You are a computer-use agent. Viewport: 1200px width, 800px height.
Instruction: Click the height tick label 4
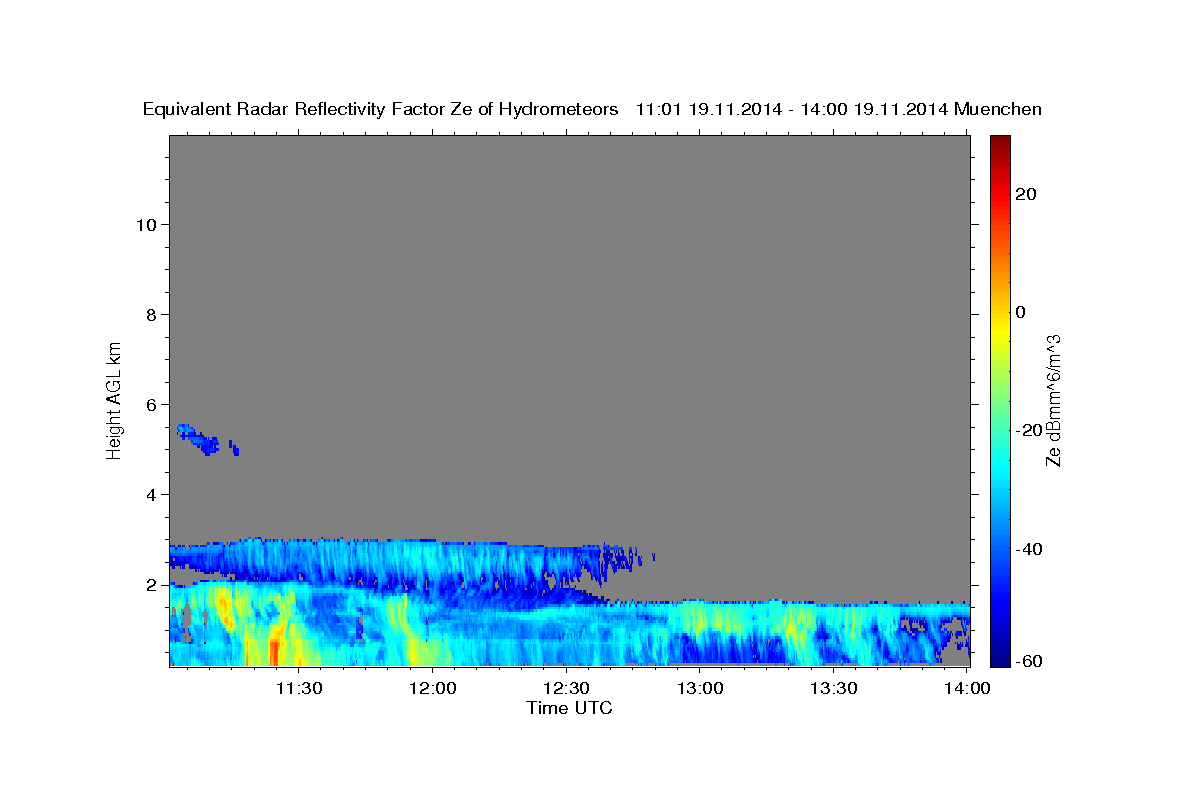152,495
